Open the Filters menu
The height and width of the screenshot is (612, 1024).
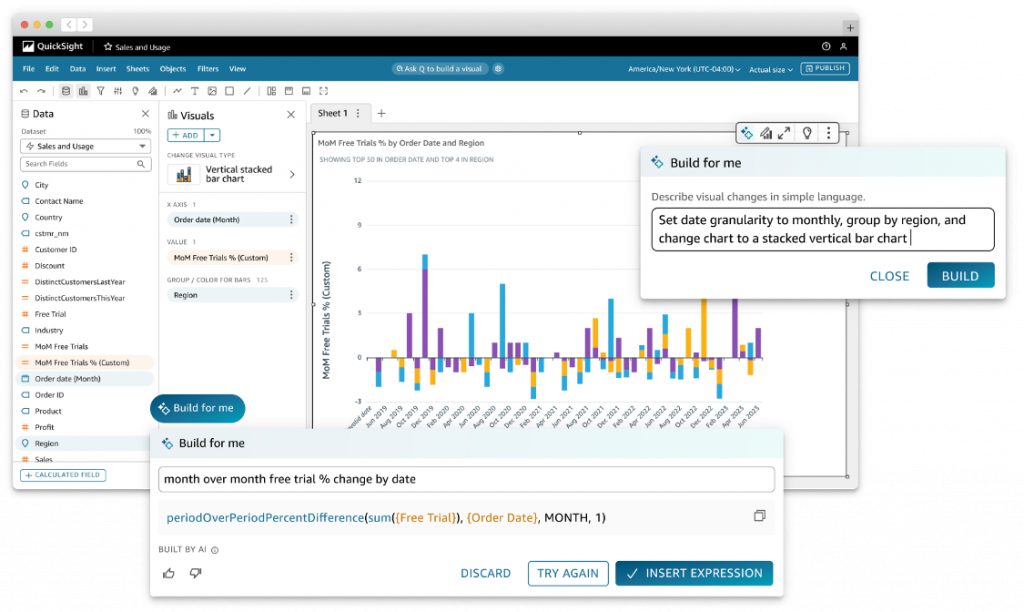pos(208,69)
